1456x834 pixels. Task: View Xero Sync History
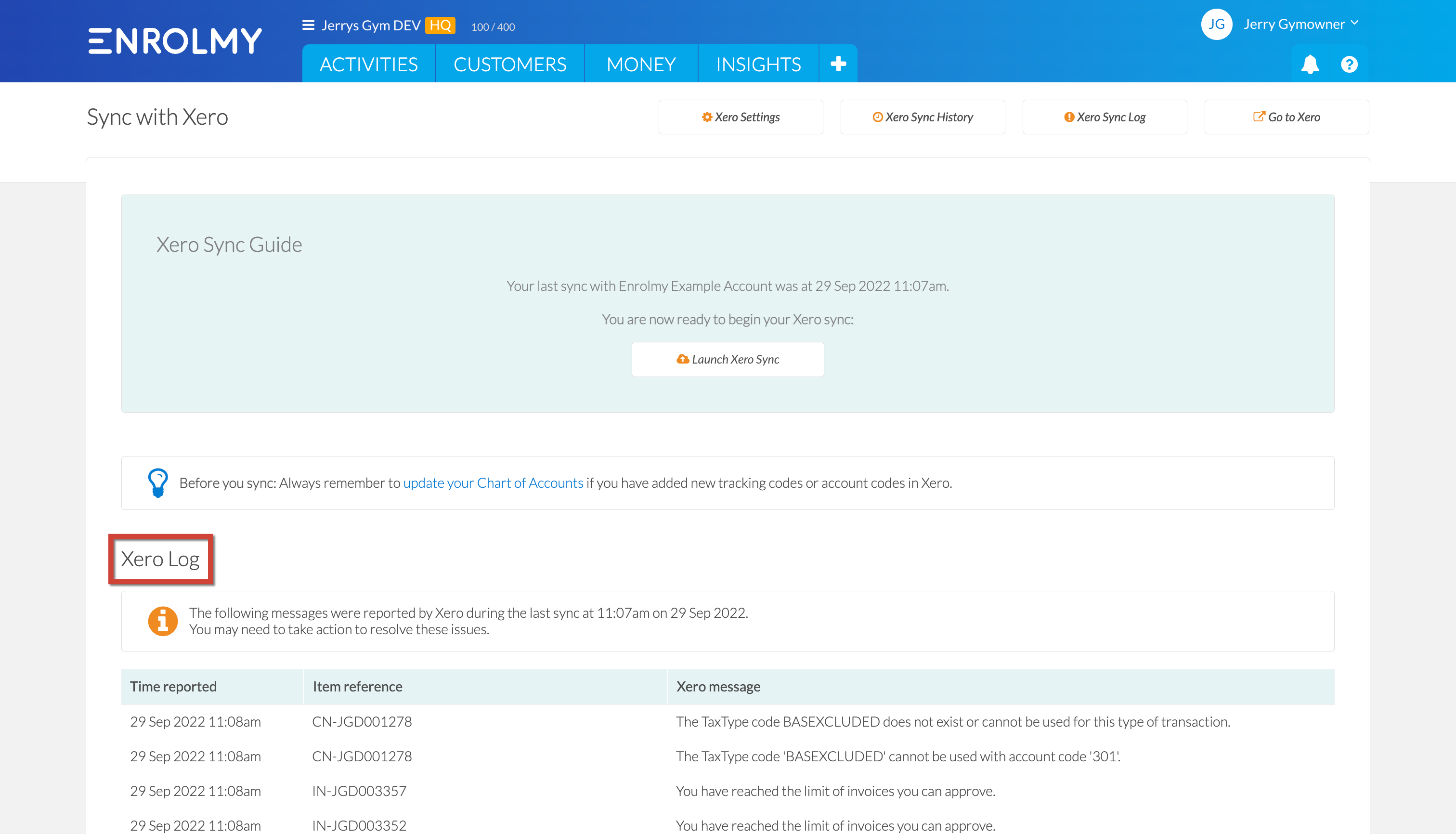[922, 117]
